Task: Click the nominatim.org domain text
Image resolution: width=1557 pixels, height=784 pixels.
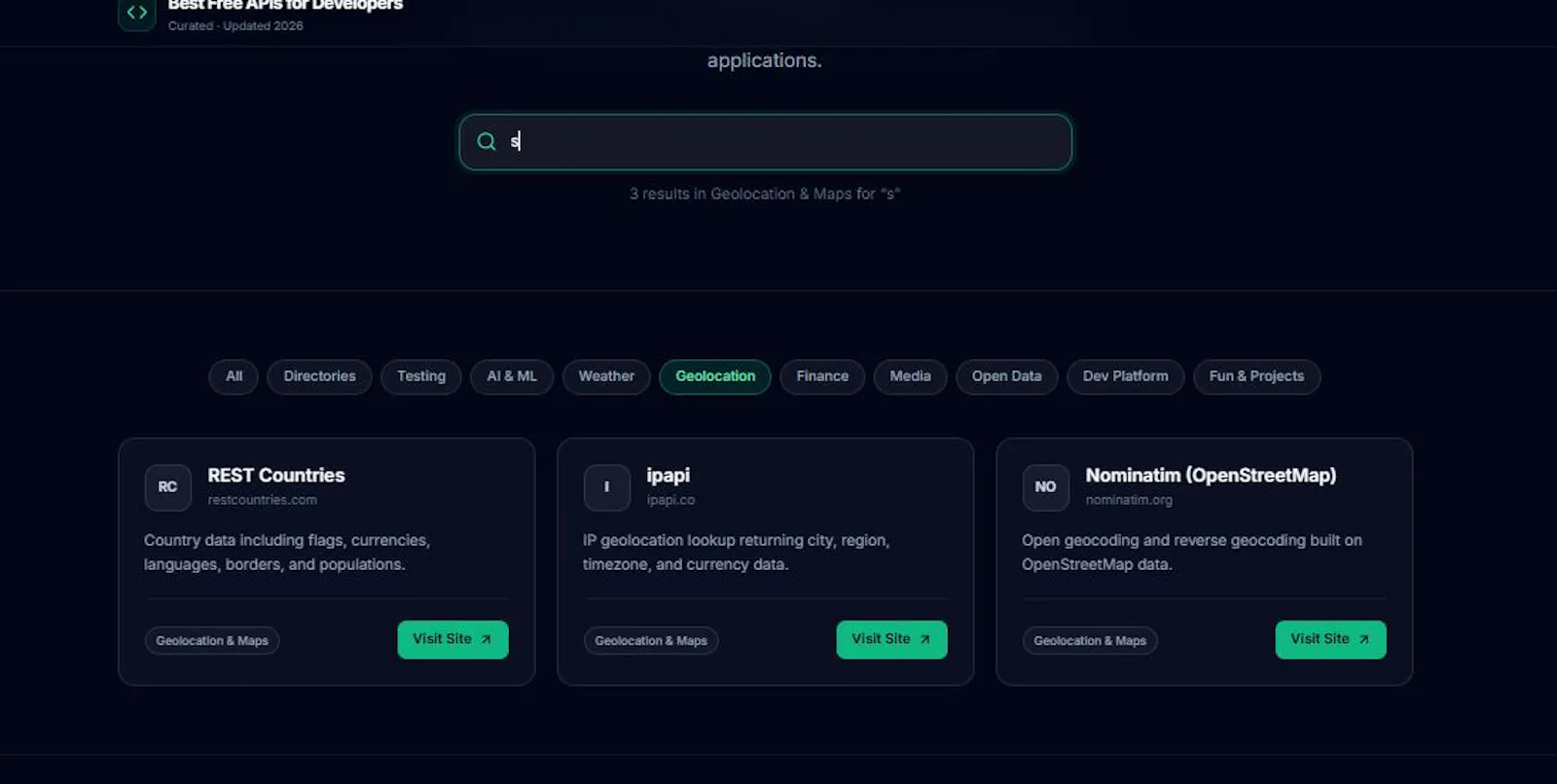Action: click(1129, 500)
